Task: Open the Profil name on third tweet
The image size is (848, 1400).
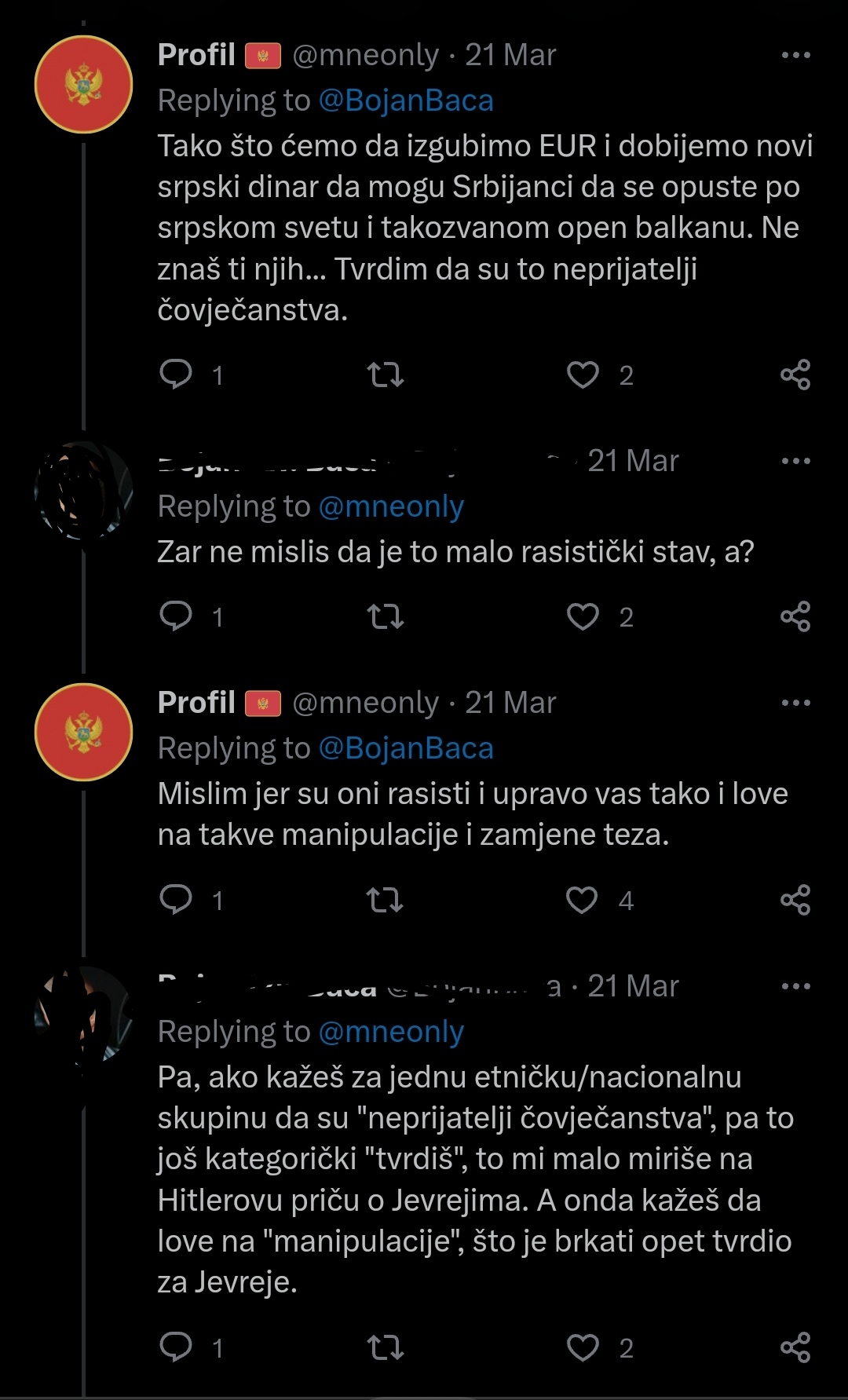Action: [196, 702]
